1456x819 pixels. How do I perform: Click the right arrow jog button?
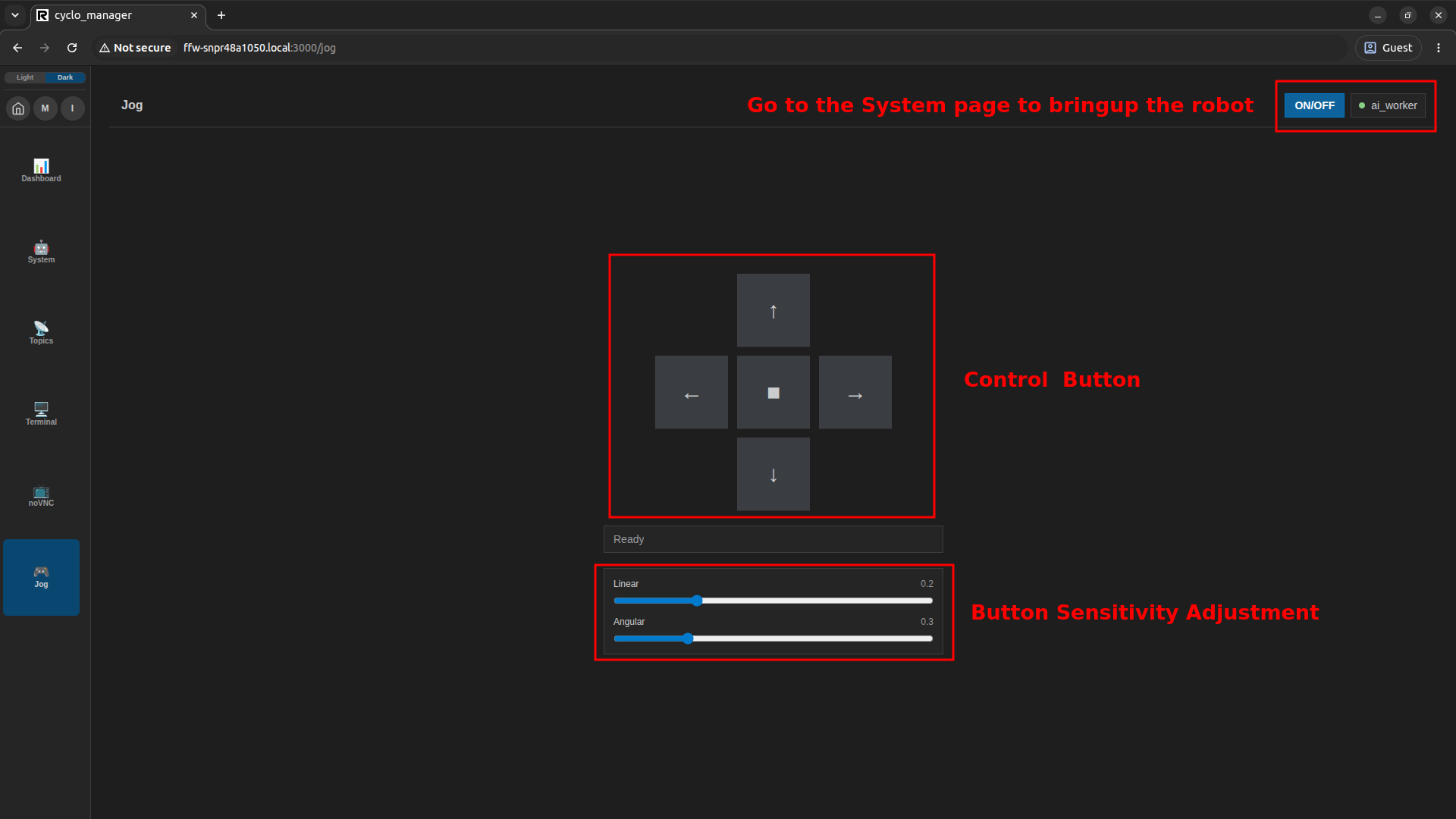(855, 392)
